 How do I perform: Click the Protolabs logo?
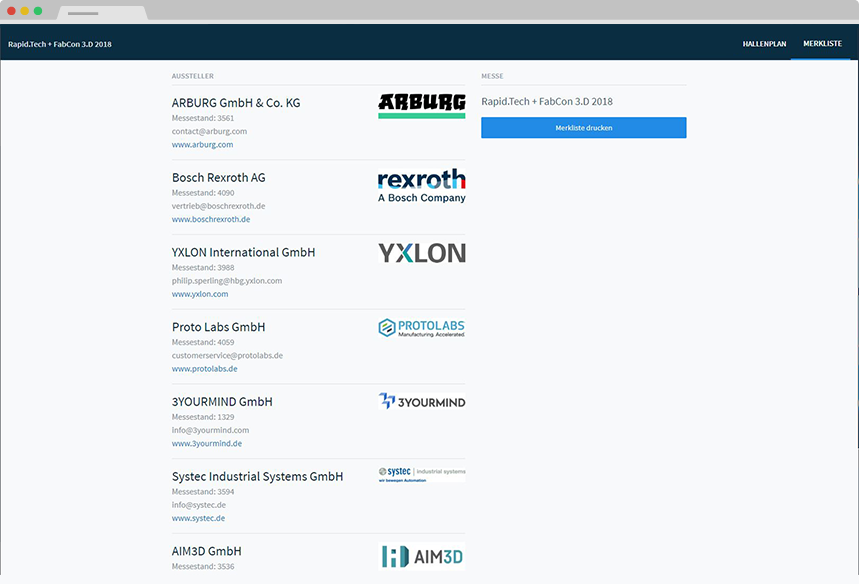pos(421,328)
